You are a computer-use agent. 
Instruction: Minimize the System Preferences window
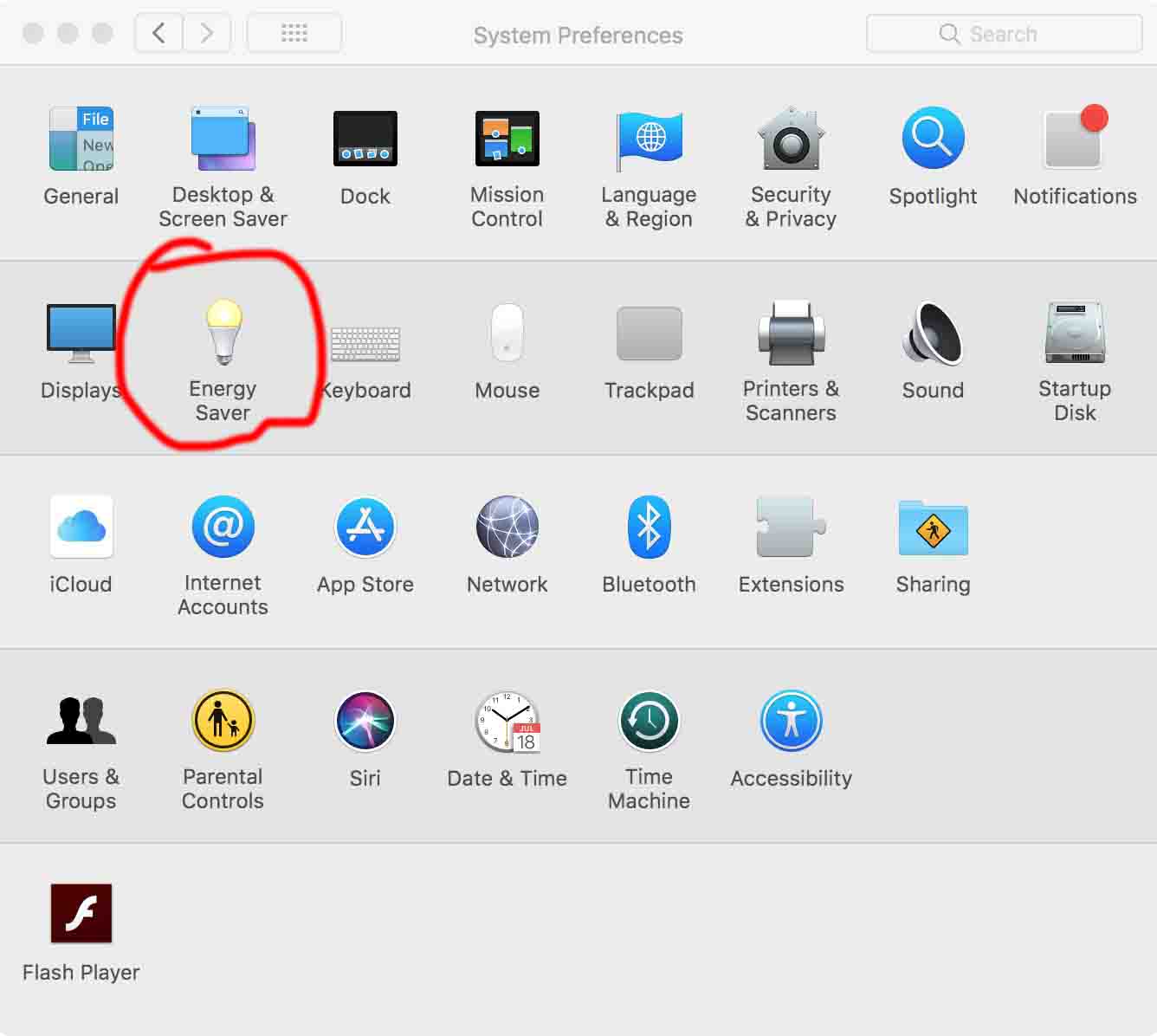tap(68, 34)
